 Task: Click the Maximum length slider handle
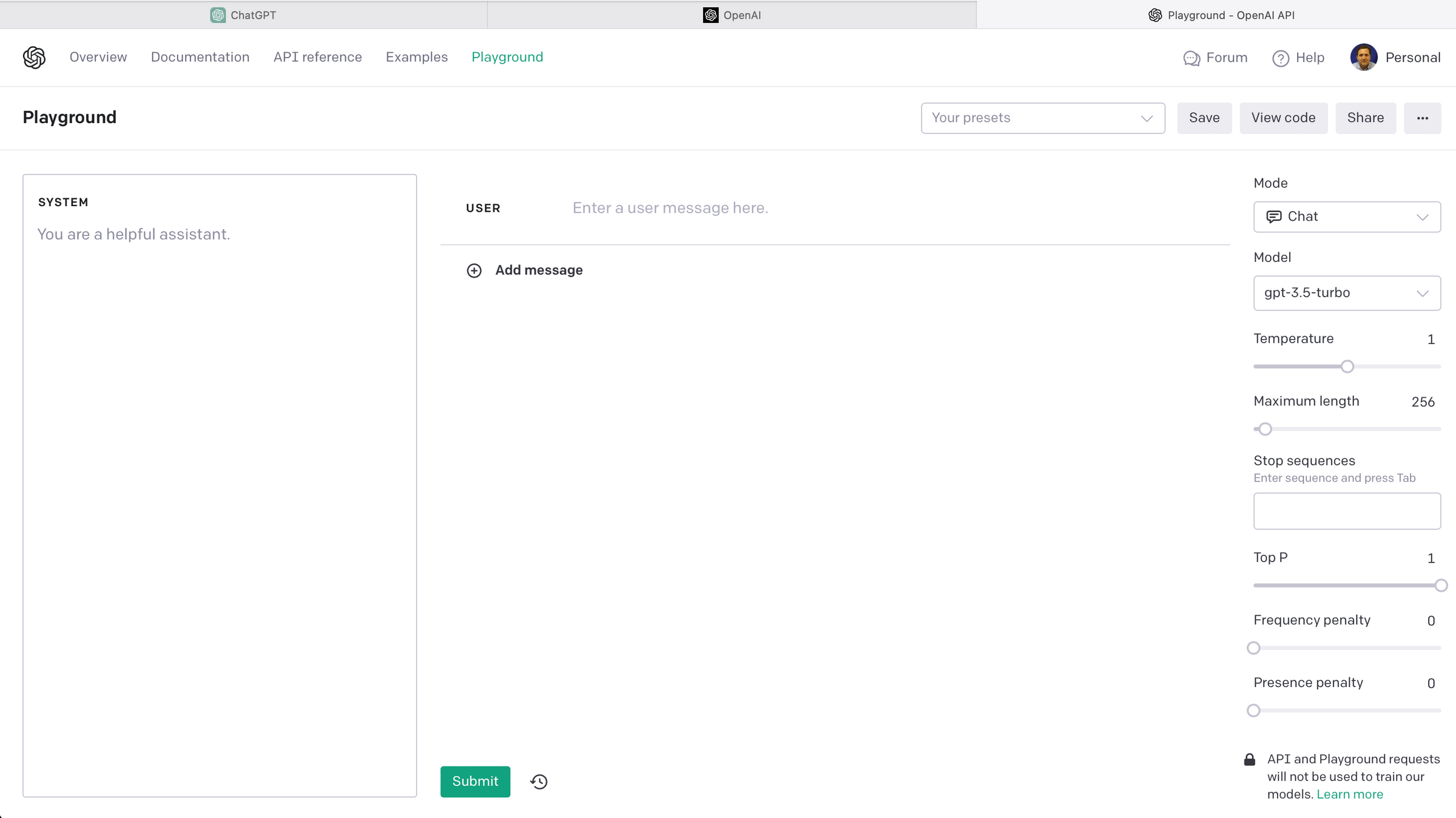point(1264,429)
